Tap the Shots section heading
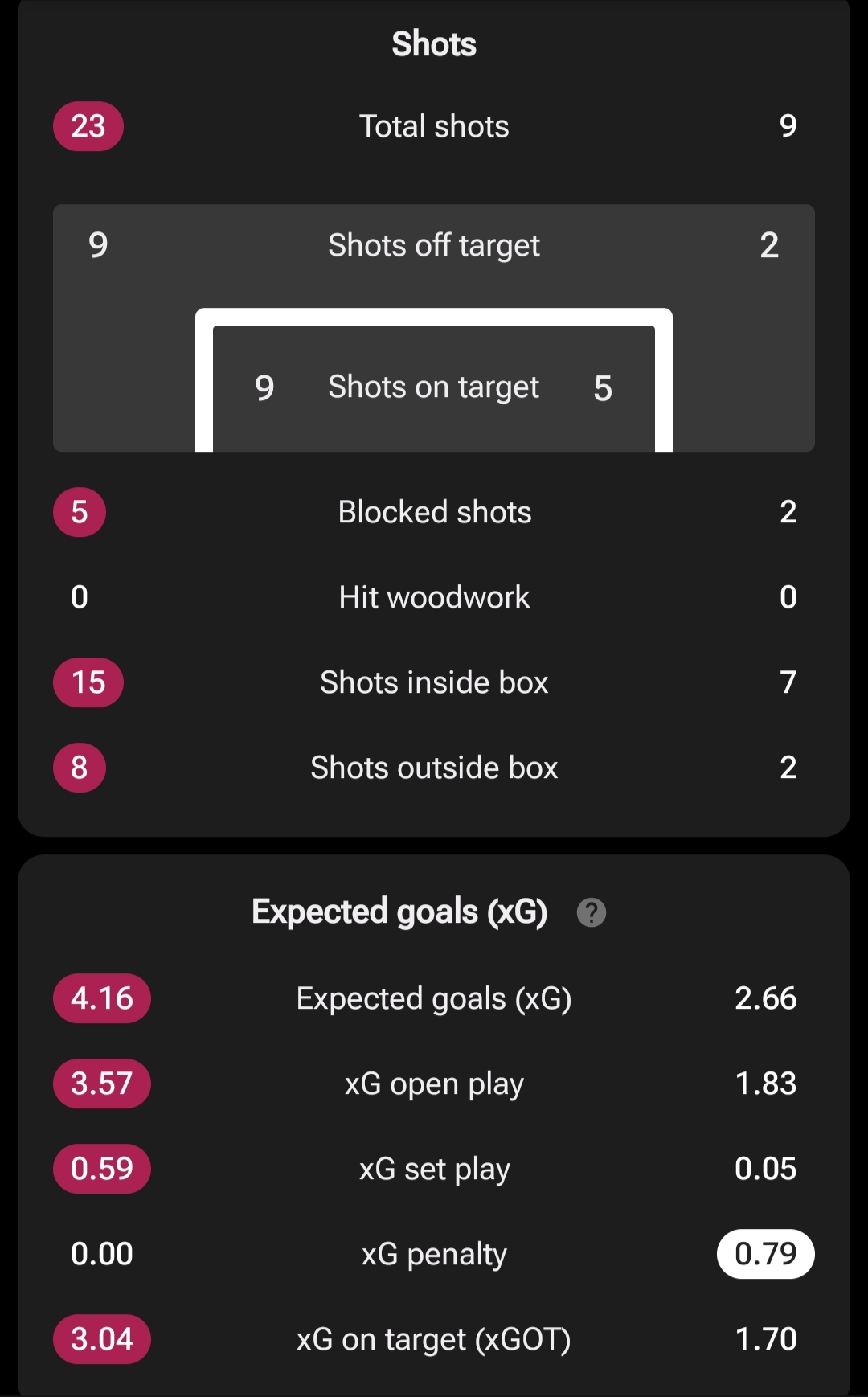The width and height of the screenshot is (868, 1397). click(434, 44)
